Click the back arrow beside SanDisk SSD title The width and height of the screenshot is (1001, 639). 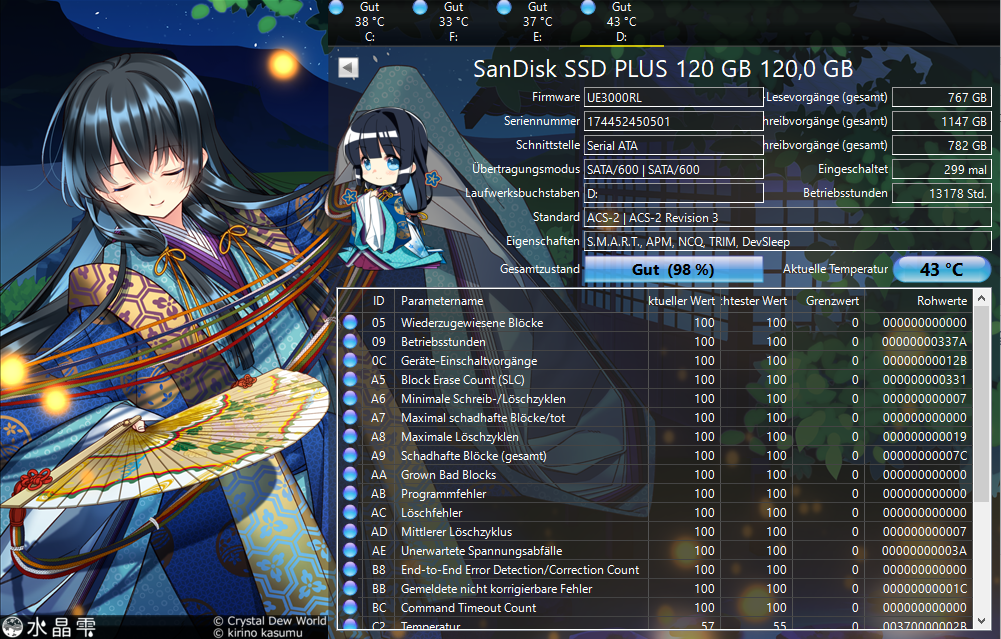click(347, 67)
